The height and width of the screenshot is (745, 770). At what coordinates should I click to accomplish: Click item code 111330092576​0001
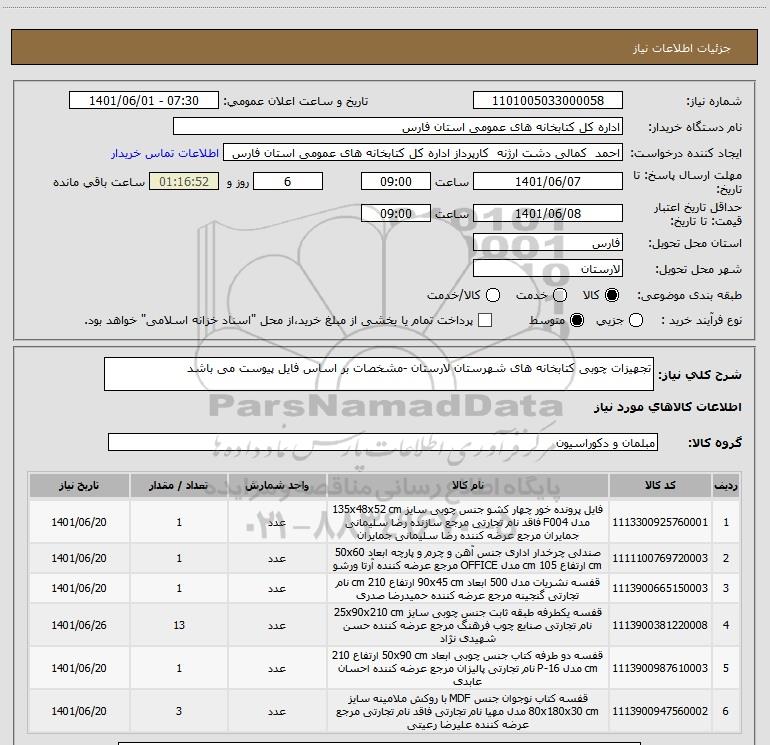pyautogui.click(x=660, y=522)
